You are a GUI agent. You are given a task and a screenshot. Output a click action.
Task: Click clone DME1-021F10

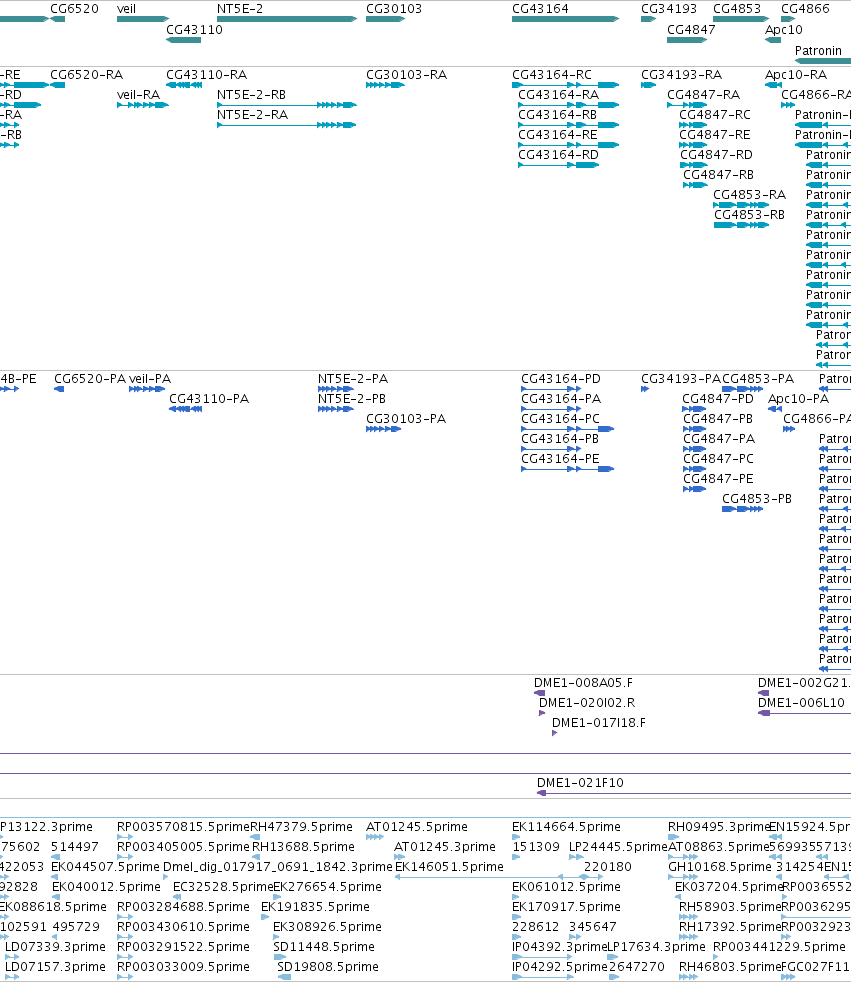coord(580,783)
